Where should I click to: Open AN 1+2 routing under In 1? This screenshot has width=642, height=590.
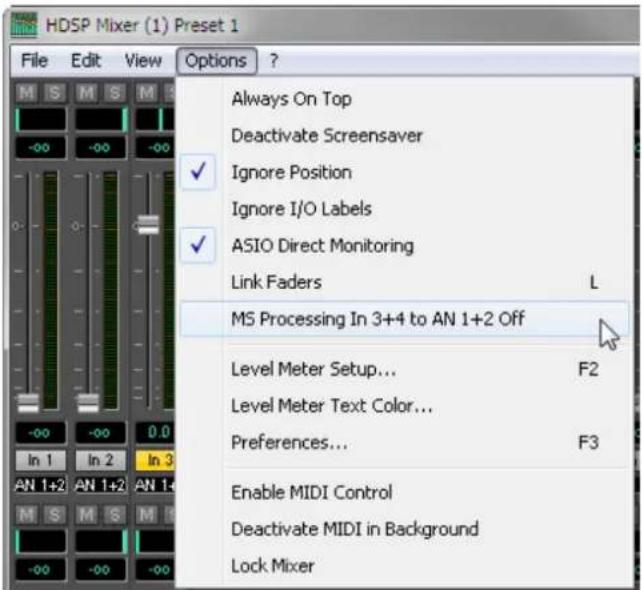point(40,486)
